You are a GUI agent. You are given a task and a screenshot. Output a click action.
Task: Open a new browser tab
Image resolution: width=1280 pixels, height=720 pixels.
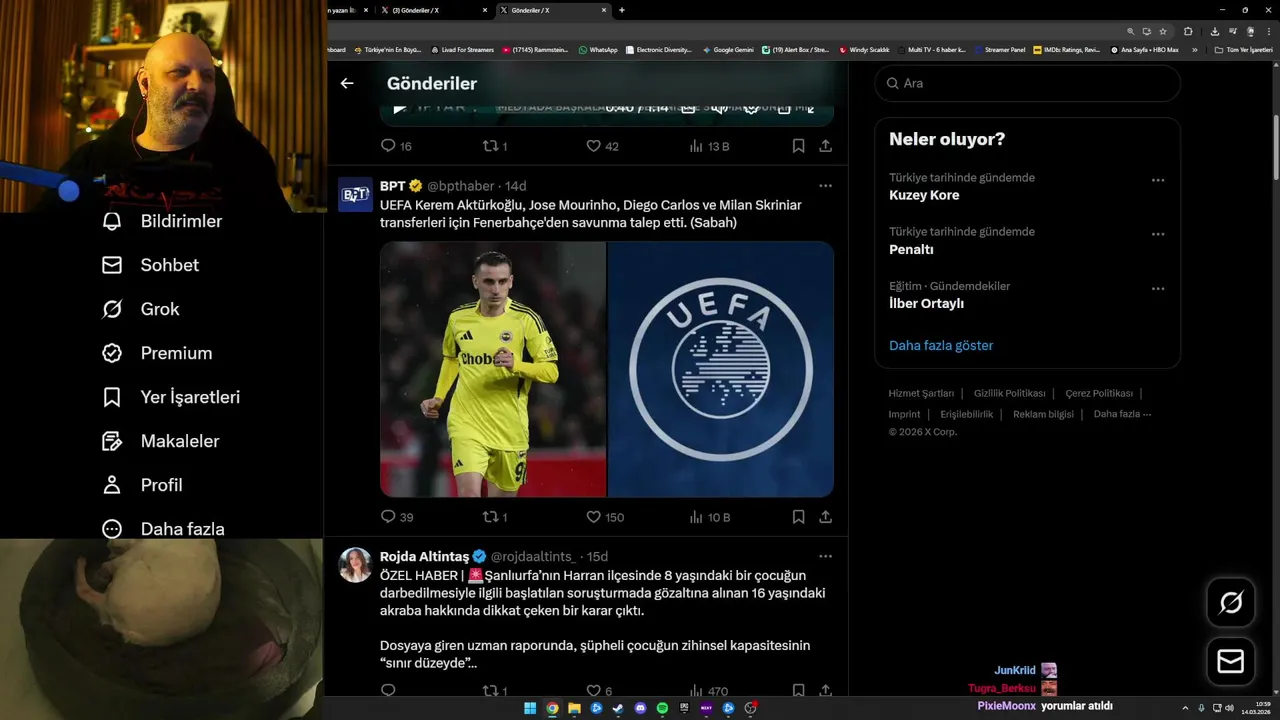622,10
